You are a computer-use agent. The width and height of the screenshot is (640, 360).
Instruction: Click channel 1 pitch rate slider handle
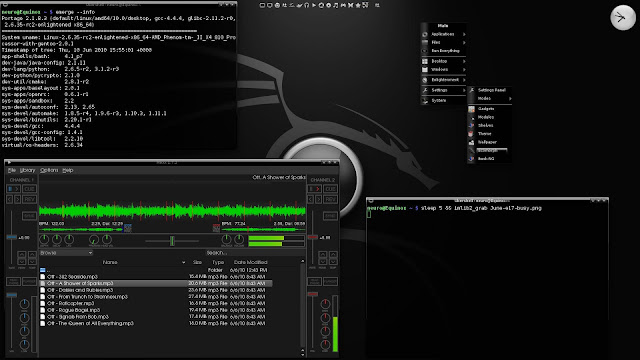coord(12,237)
